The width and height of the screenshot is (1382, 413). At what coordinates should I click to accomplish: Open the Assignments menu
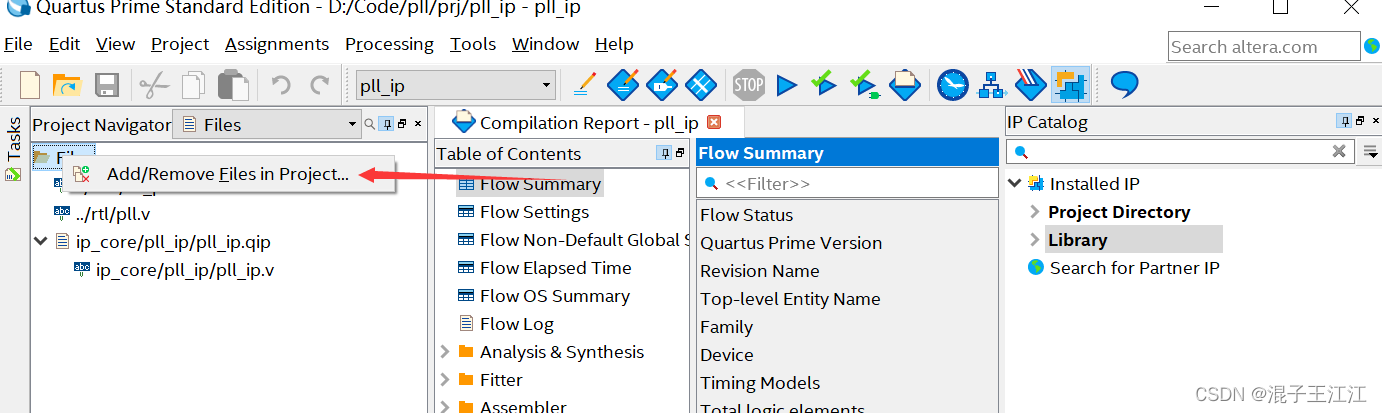coord(277,44)
